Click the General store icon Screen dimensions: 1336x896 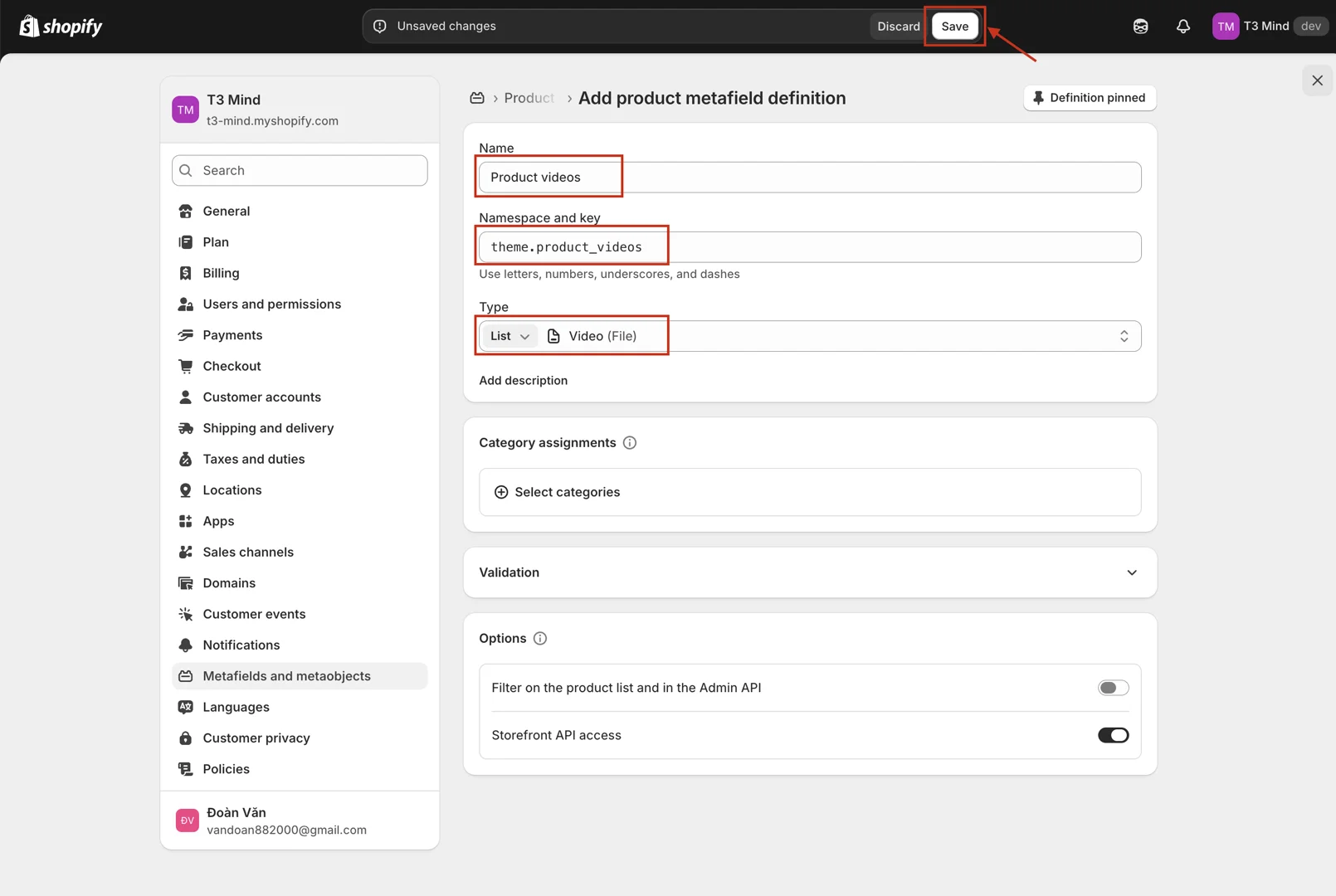186,211
